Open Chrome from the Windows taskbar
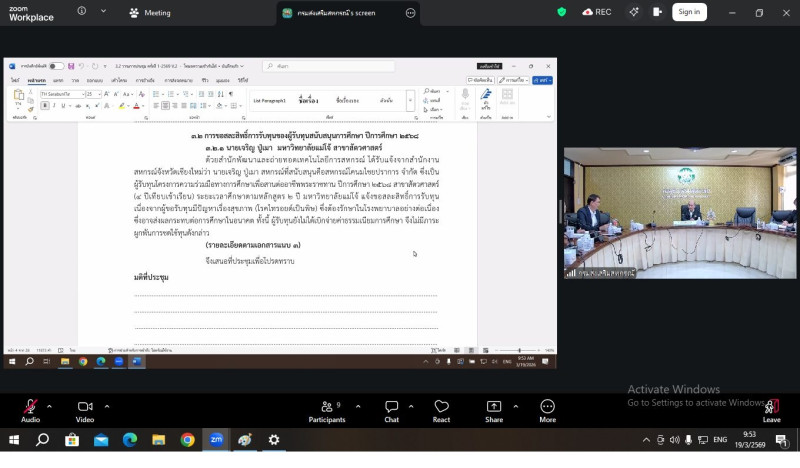This screenshot has width=800, height=468. pyautogui.click(x=187, y=439)
